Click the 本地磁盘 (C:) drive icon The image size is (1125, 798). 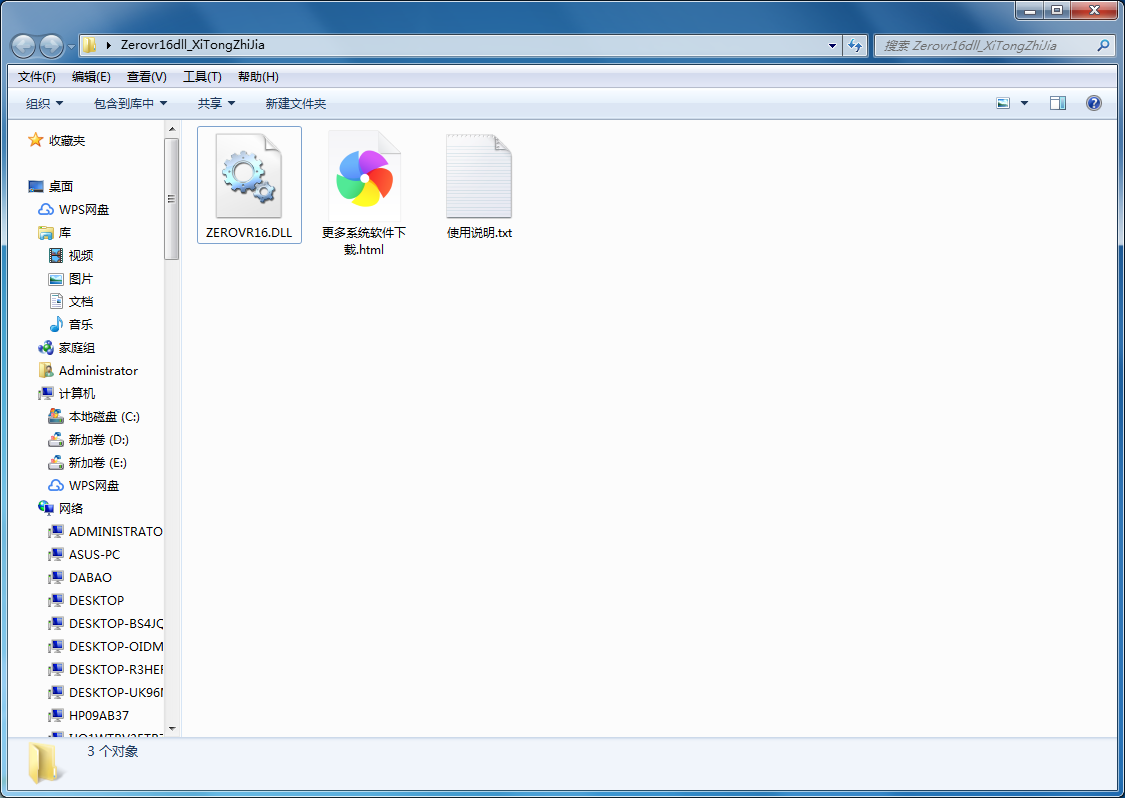pyautogui.click(x=56, y=416)
